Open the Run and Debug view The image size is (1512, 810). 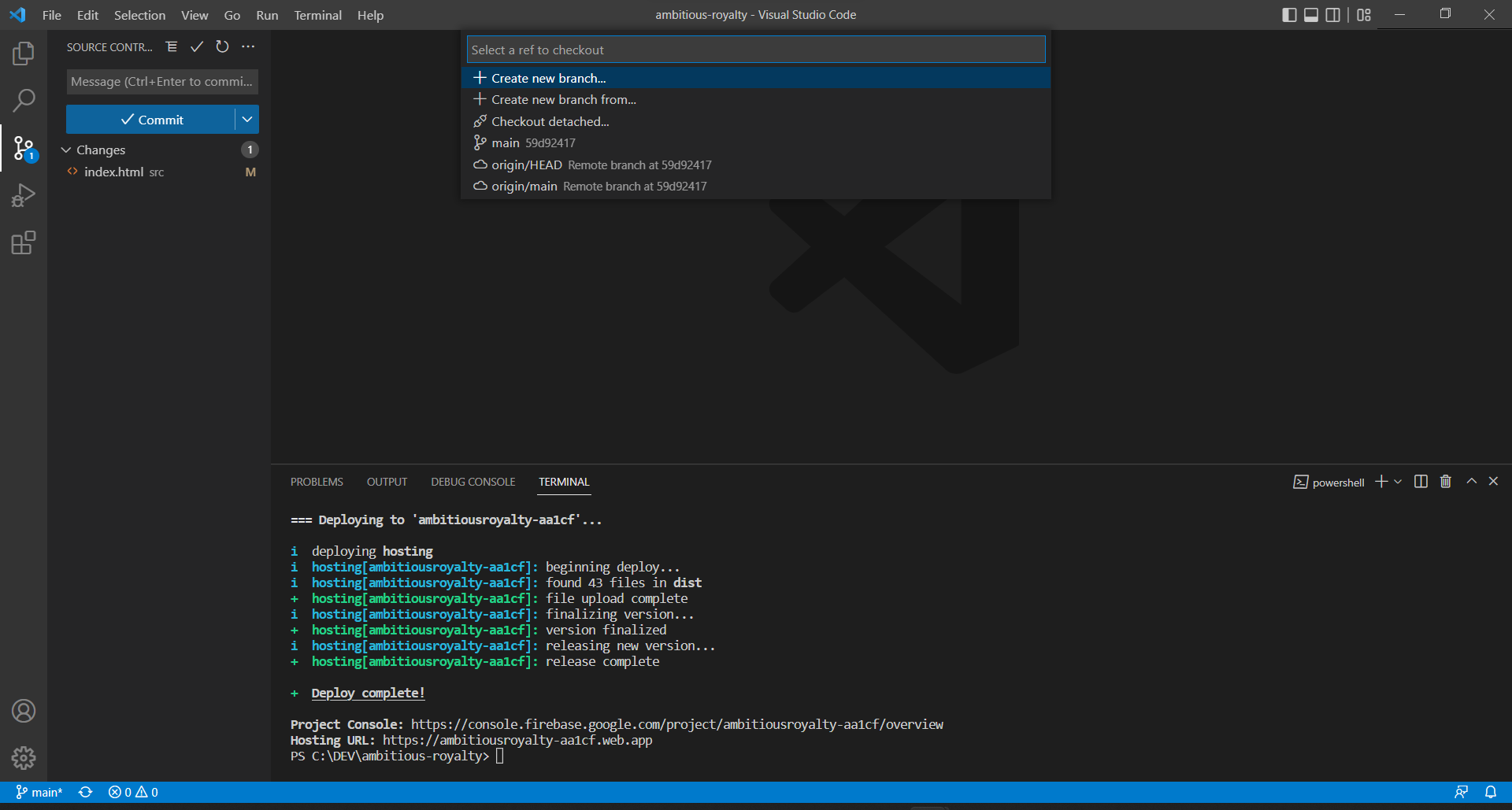coord(24,195)
